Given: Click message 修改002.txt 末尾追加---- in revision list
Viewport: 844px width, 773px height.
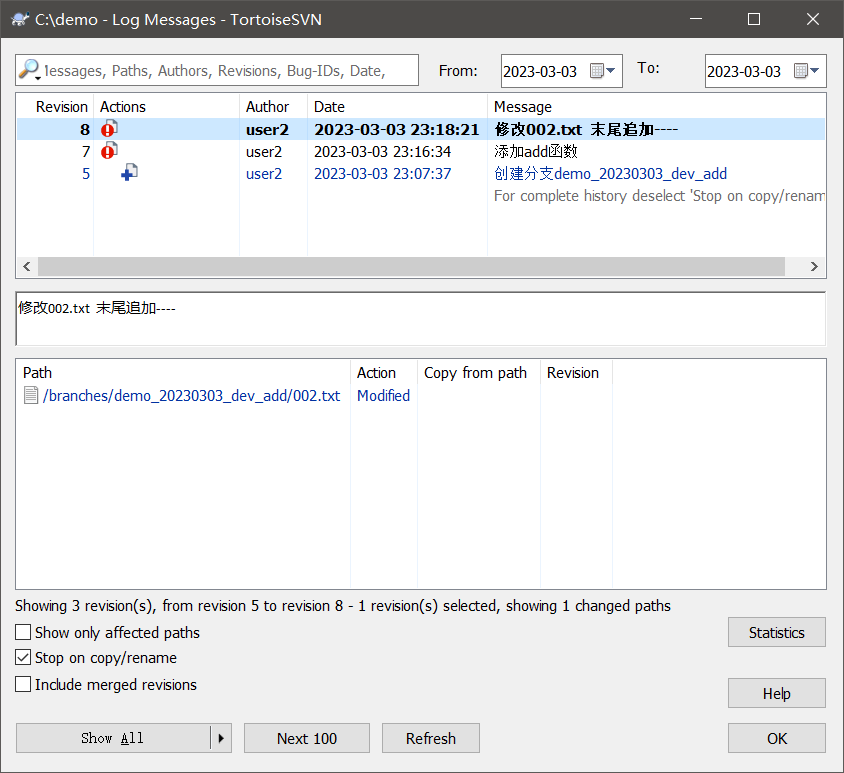Looking at the screenshot, I should coord(586,129).
